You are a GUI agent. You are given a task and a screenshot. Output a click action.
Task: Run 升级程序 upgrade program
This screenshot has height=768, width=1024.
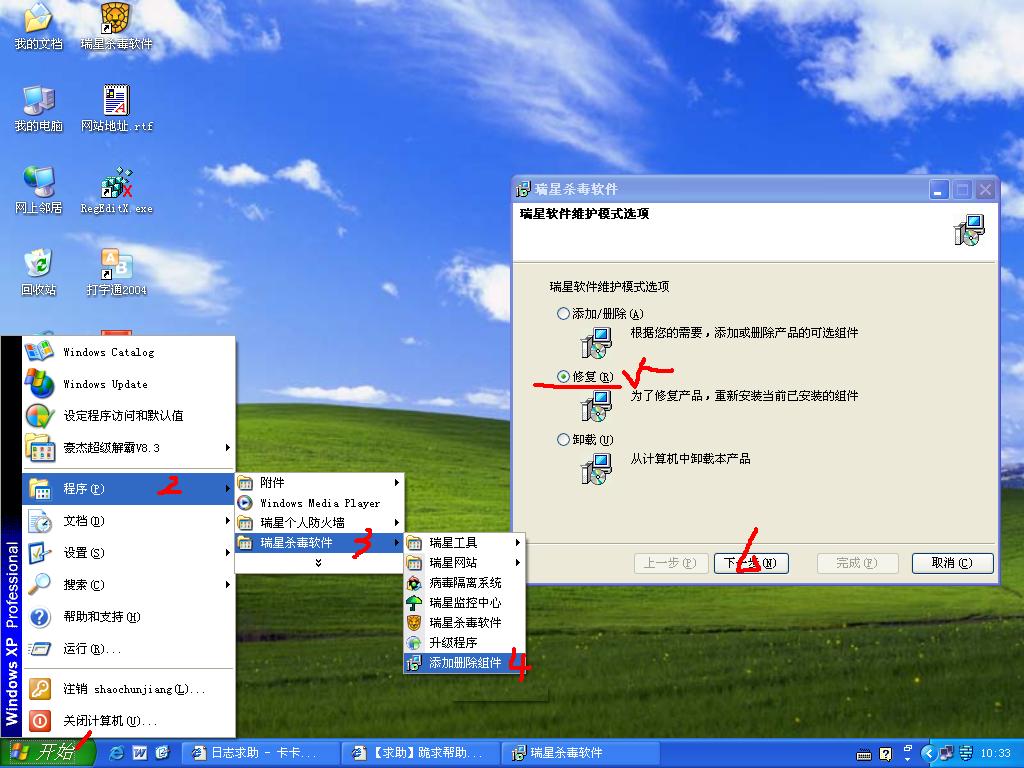pos(464,643)
